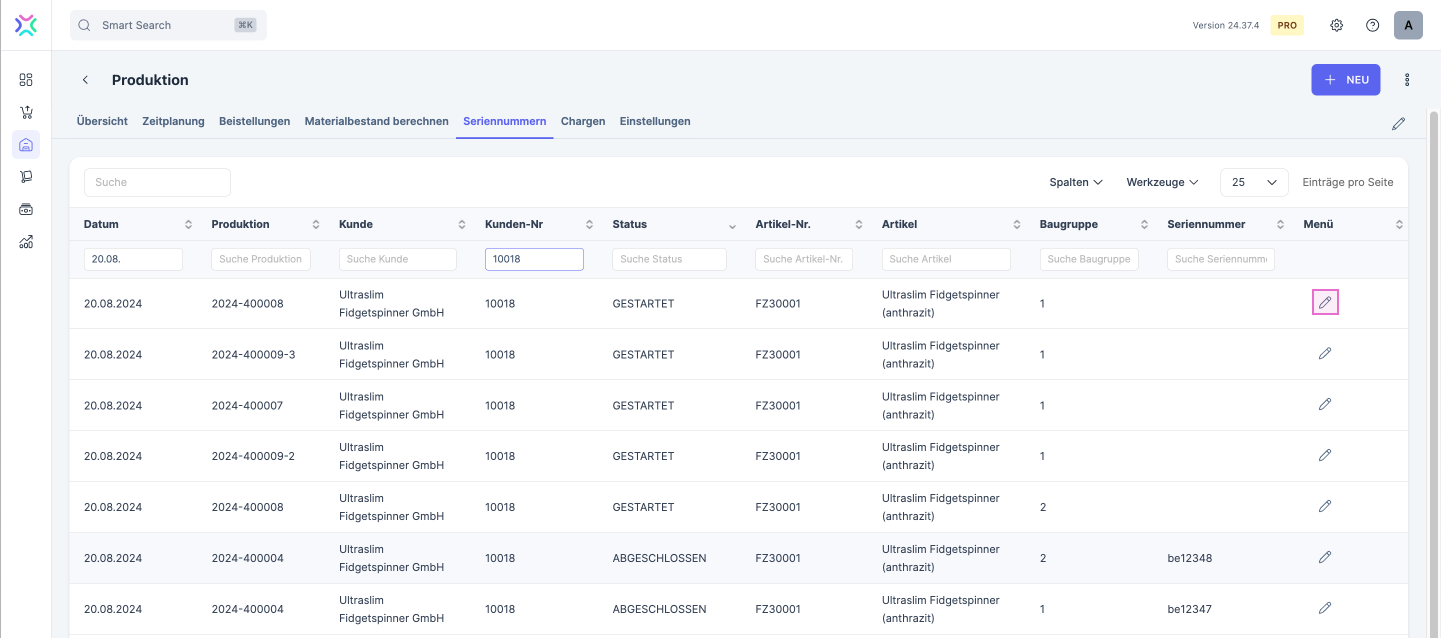Sort the table by Datum column

click(x=188, y=224)
